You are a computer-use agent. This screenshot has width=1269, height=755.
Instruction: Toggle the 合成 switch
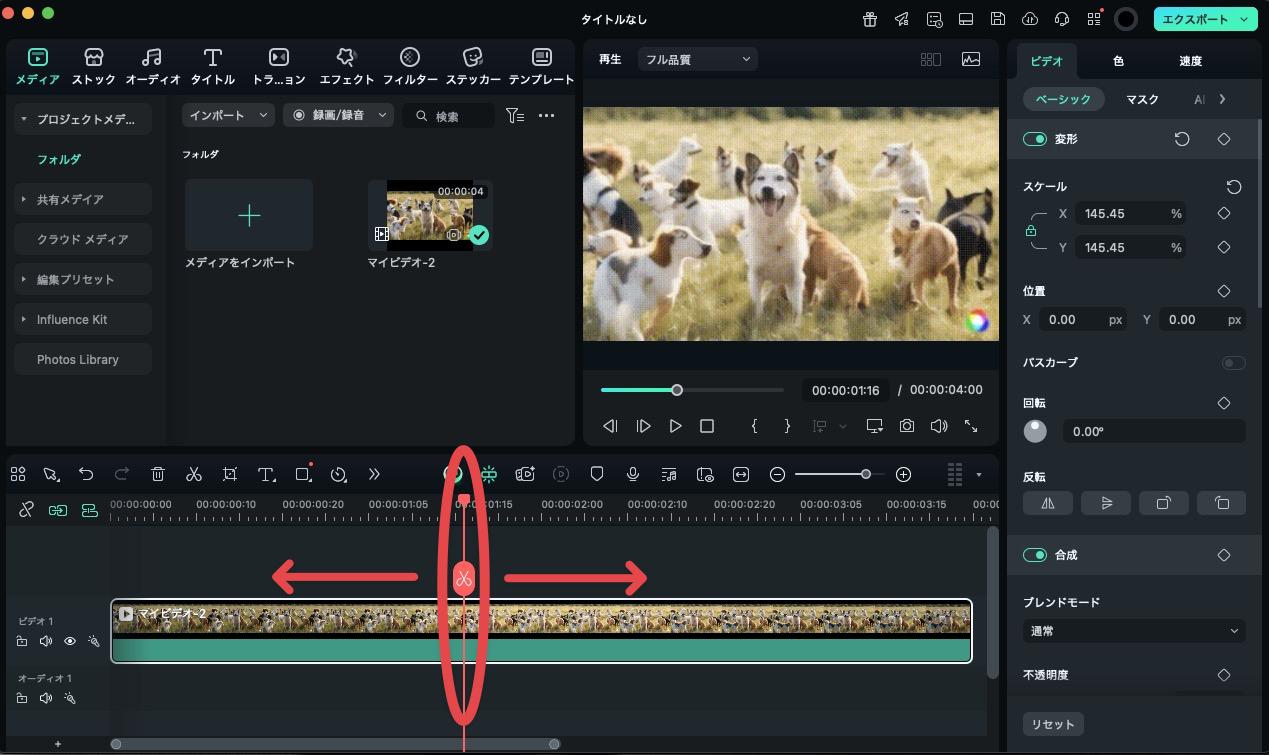1035,555
